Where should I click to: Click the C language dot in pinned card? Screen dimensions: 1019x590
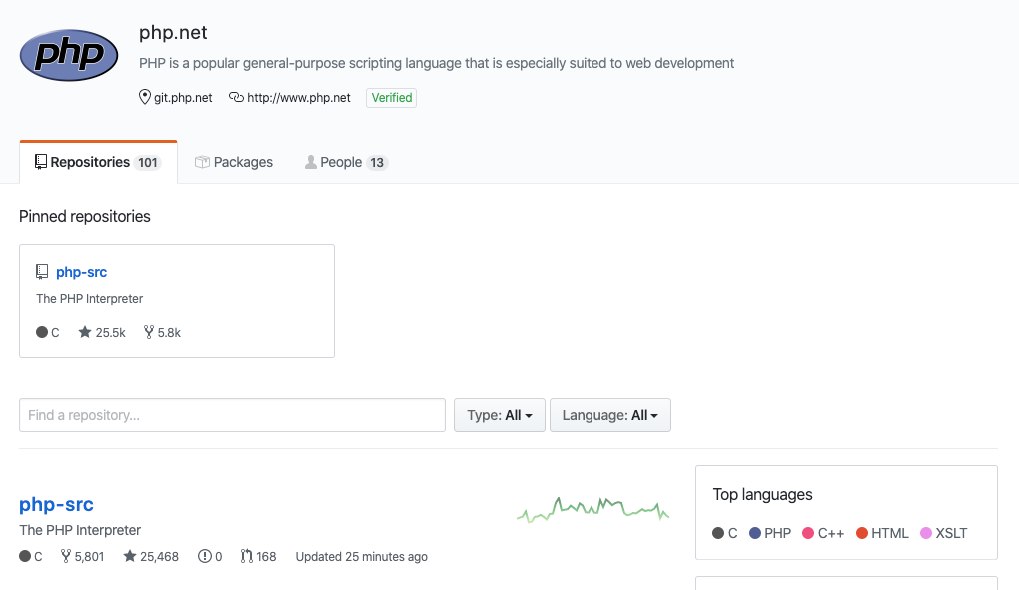(x=42, y=332)
